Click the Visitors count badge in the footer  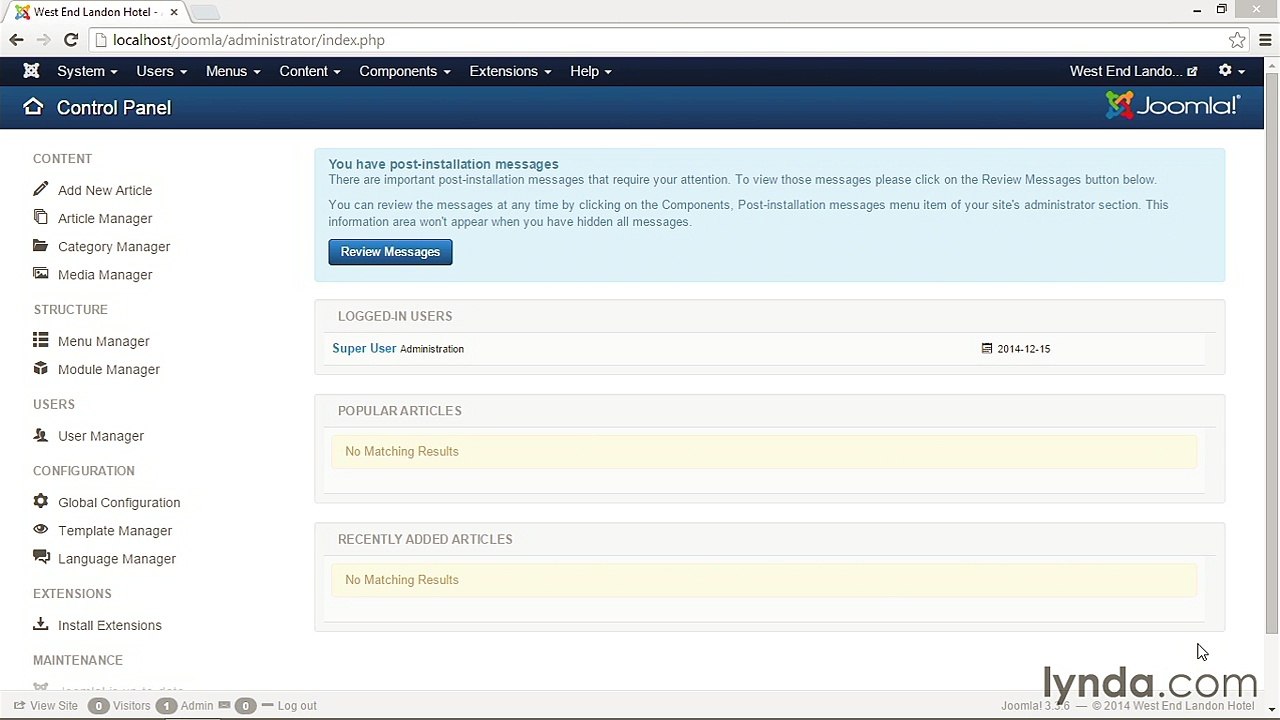(98, 705)
